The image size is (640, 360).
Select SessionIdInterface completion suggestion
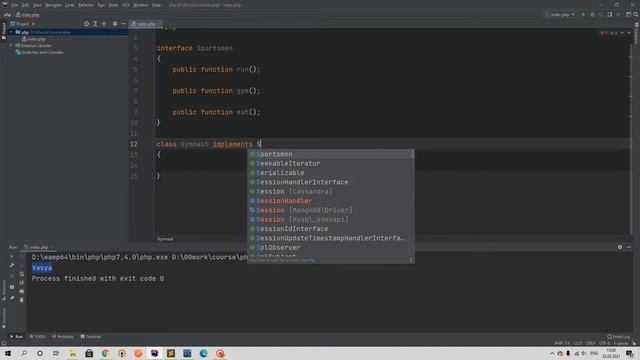coord(331,229)
